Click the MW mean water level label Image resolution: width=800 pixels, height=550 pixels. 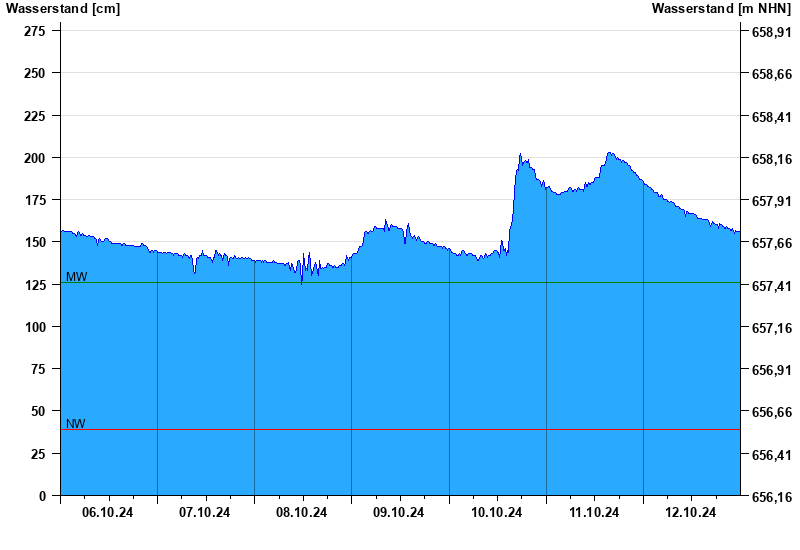[77, 277]
